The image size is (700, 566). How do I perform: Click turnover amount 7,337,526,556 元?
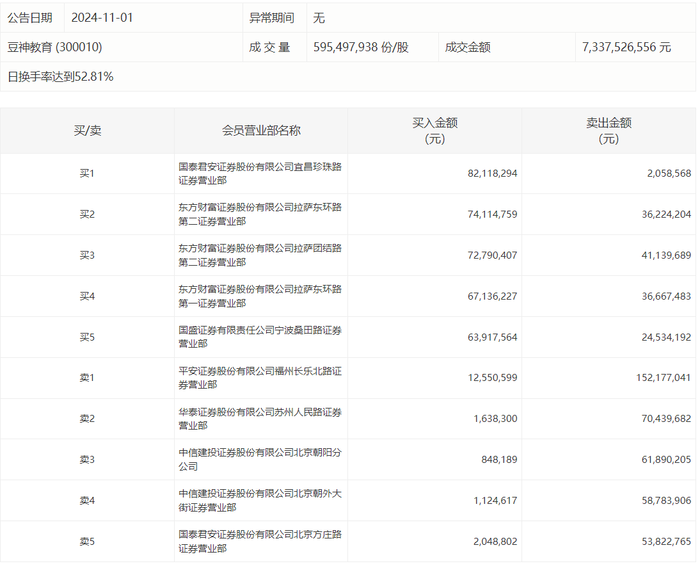[x=626, y=47]
